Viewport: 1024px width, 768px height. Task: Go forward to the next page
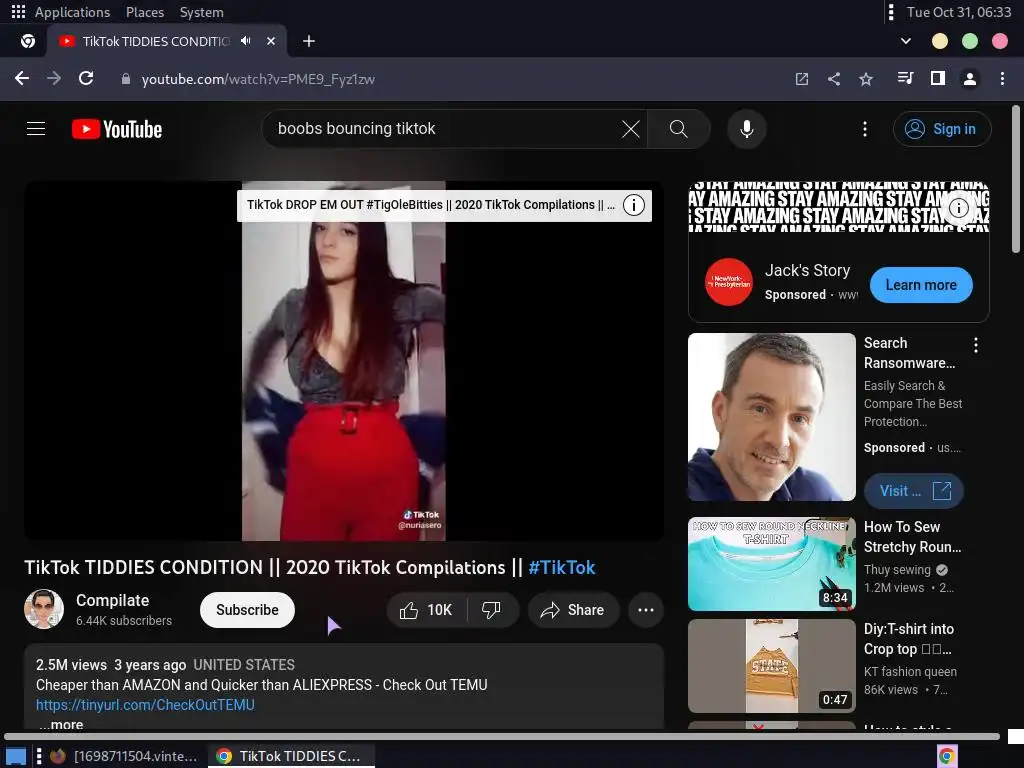click(54, 78)
